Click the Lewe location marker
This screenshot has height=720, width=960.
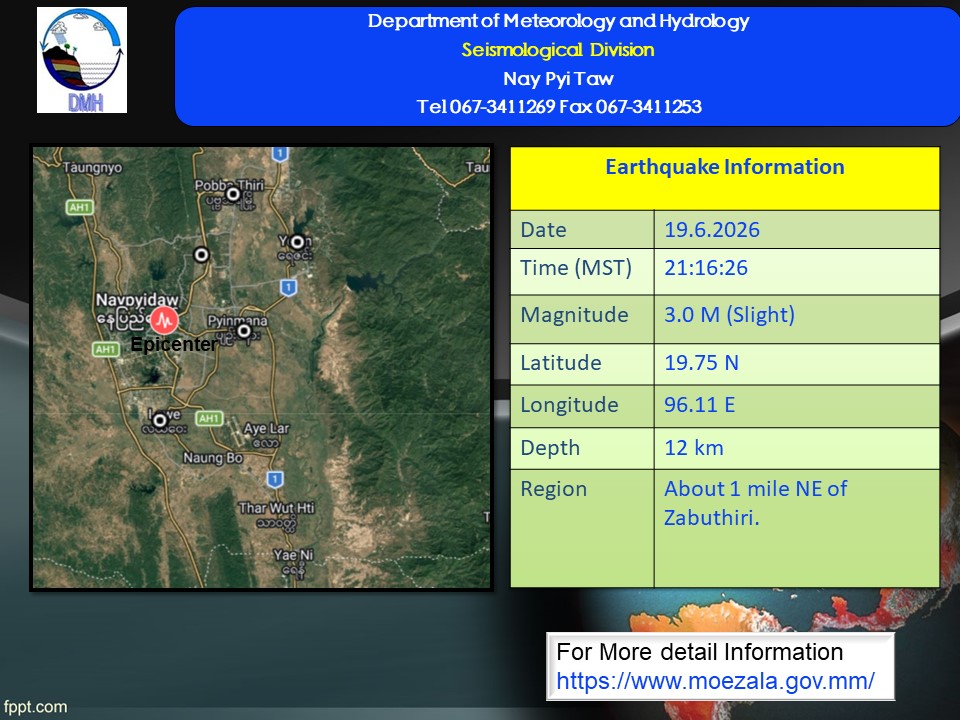160,421
